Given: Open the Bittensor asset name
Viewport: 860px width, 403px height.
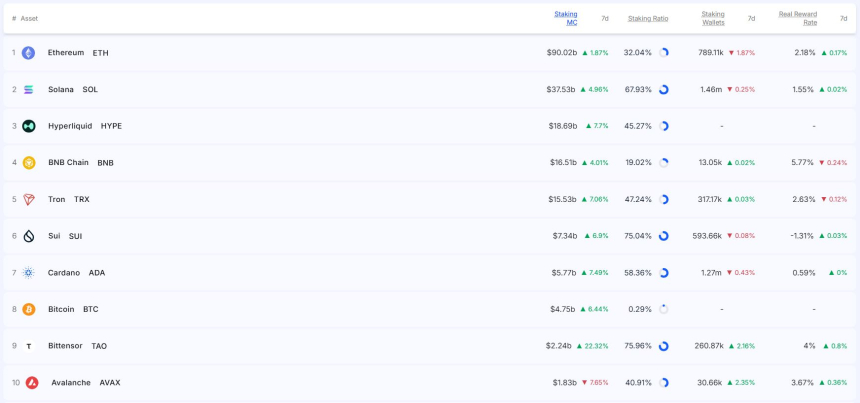Looking at the screenshot, I should [65, 346].
